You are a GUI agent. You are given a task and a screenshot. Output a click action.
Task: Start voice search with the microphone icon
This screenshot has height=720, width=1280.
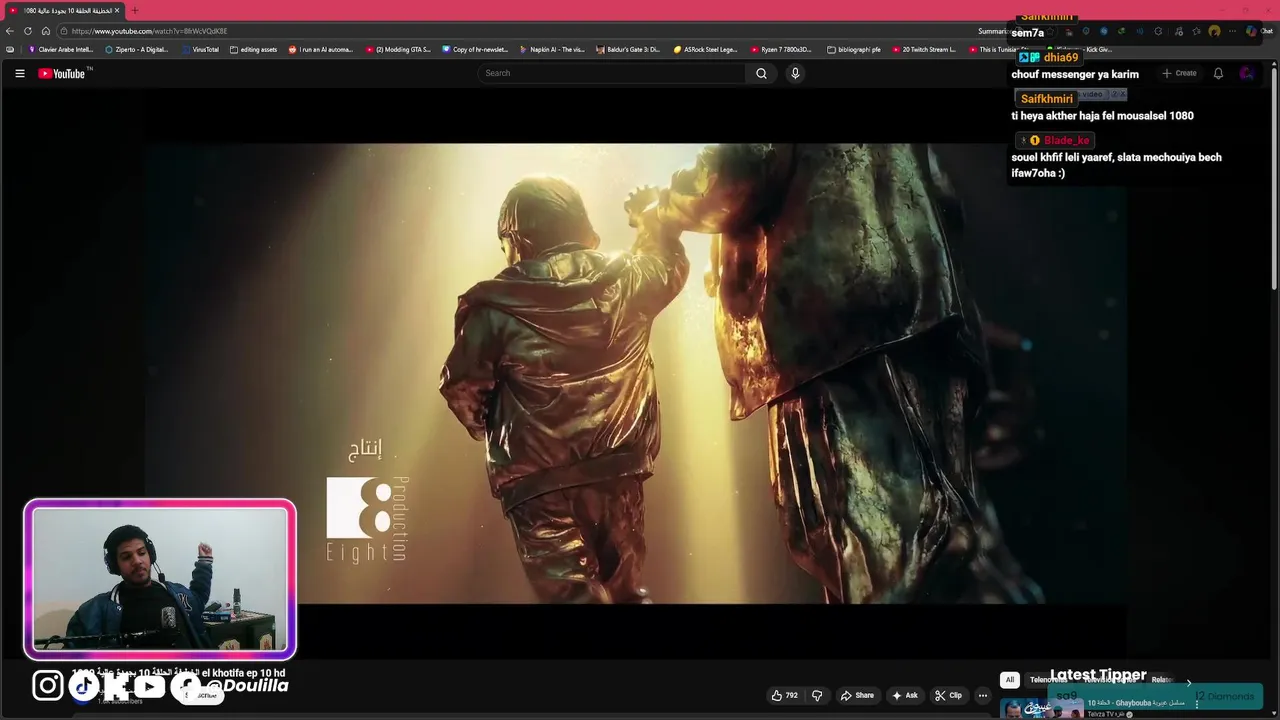click(795, 73)
